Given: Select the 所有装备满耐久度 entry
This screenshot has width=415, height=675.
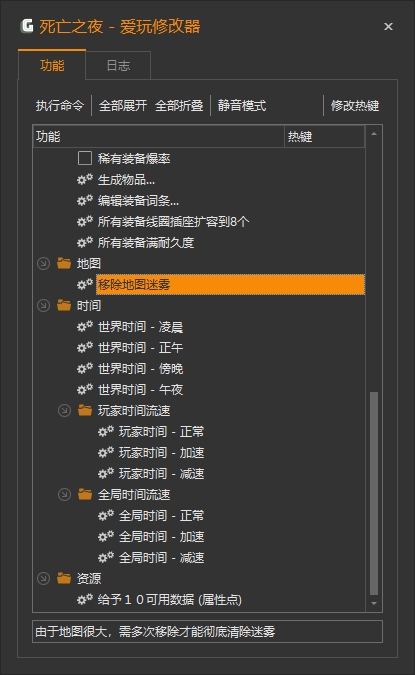Looking at the screenshot, I should point(146,242).
